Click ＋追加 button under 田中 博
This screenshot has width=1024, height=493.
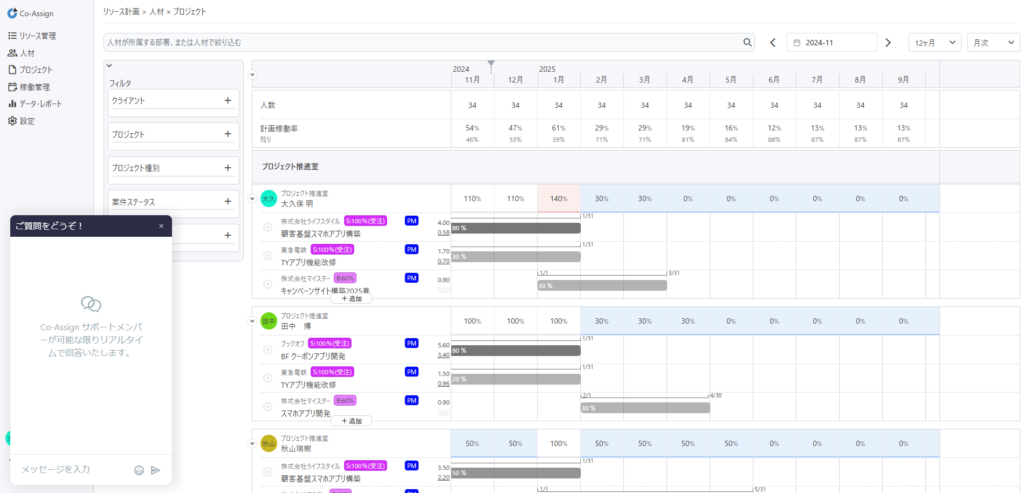pyautogui.click(x=351, y=421)
